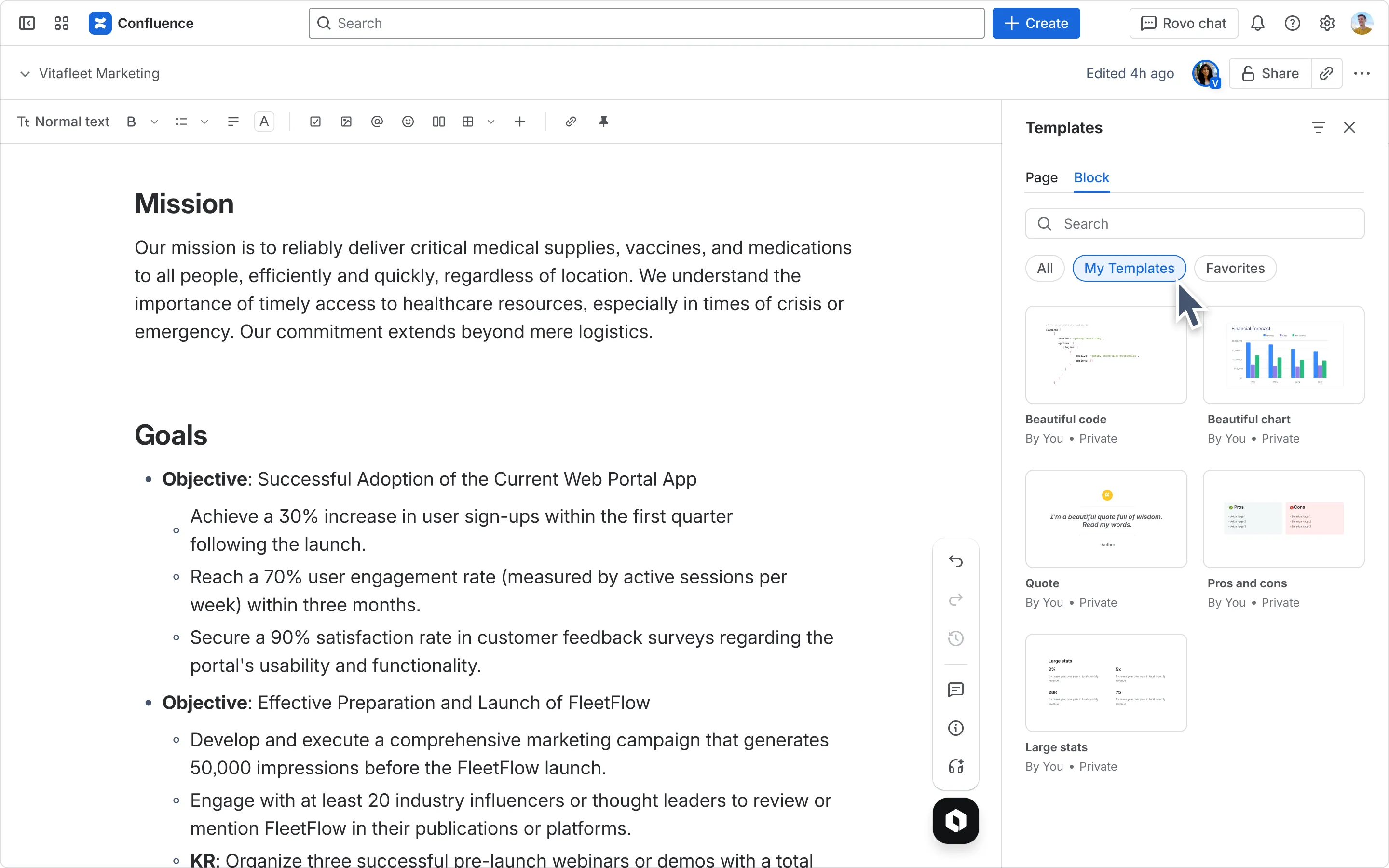The width and height of the screenshot is (1389, 868).
Task: Click the Large stats template name
Action: pyautogui.click(x=1056, y=747)
